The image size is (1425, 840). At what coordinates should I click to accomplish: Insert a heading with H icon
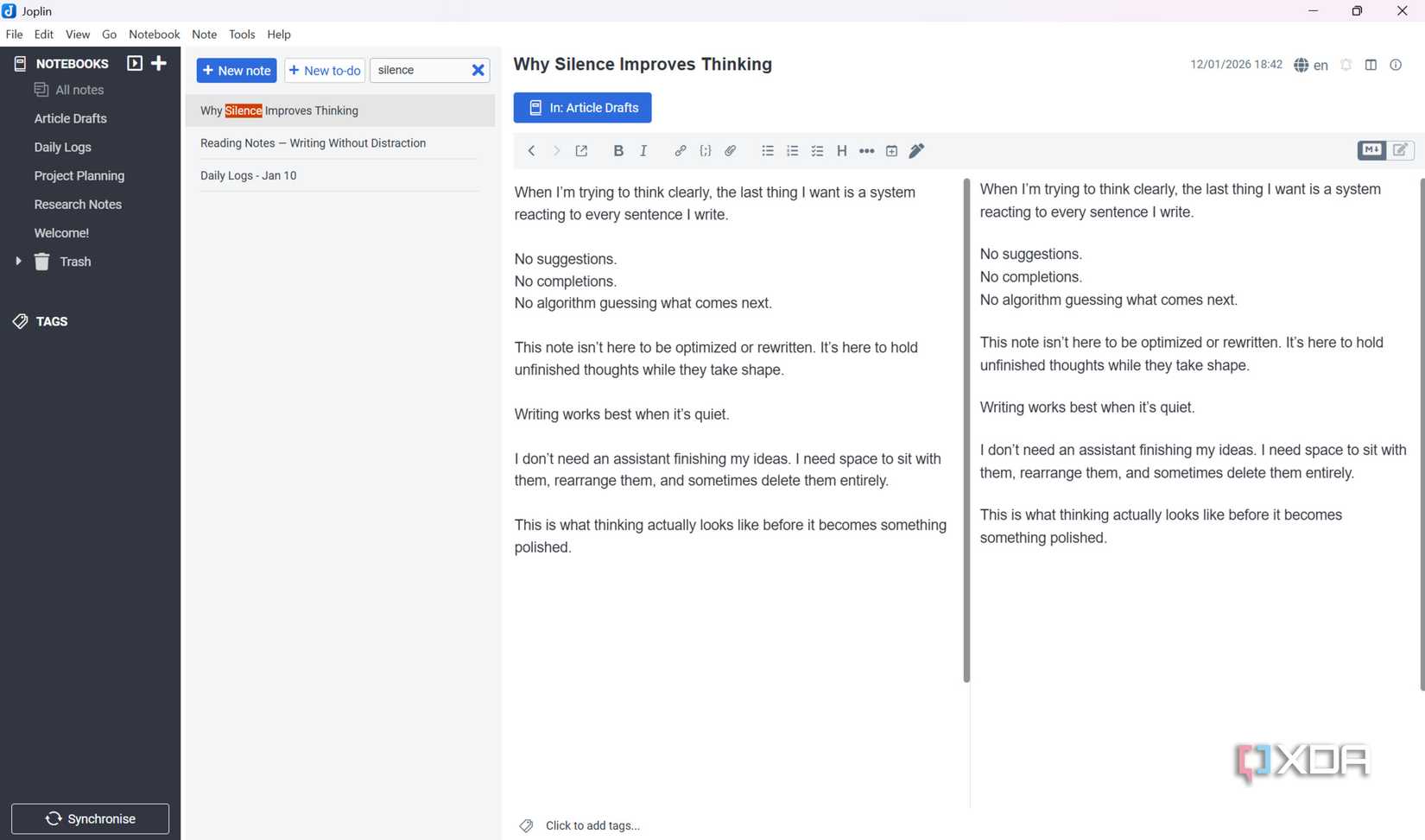point(842,151)
